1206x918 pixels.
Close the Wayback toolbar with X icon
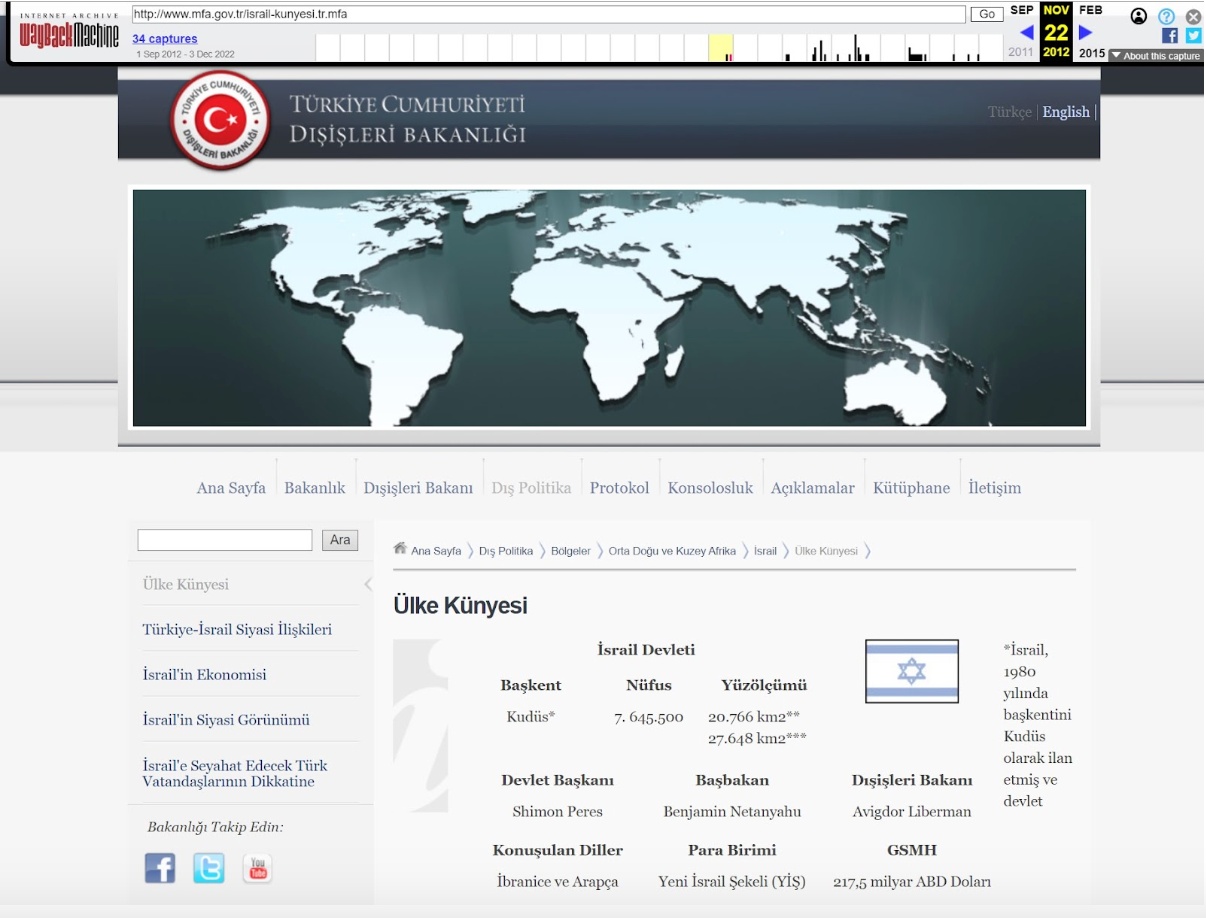point(1193,16)
